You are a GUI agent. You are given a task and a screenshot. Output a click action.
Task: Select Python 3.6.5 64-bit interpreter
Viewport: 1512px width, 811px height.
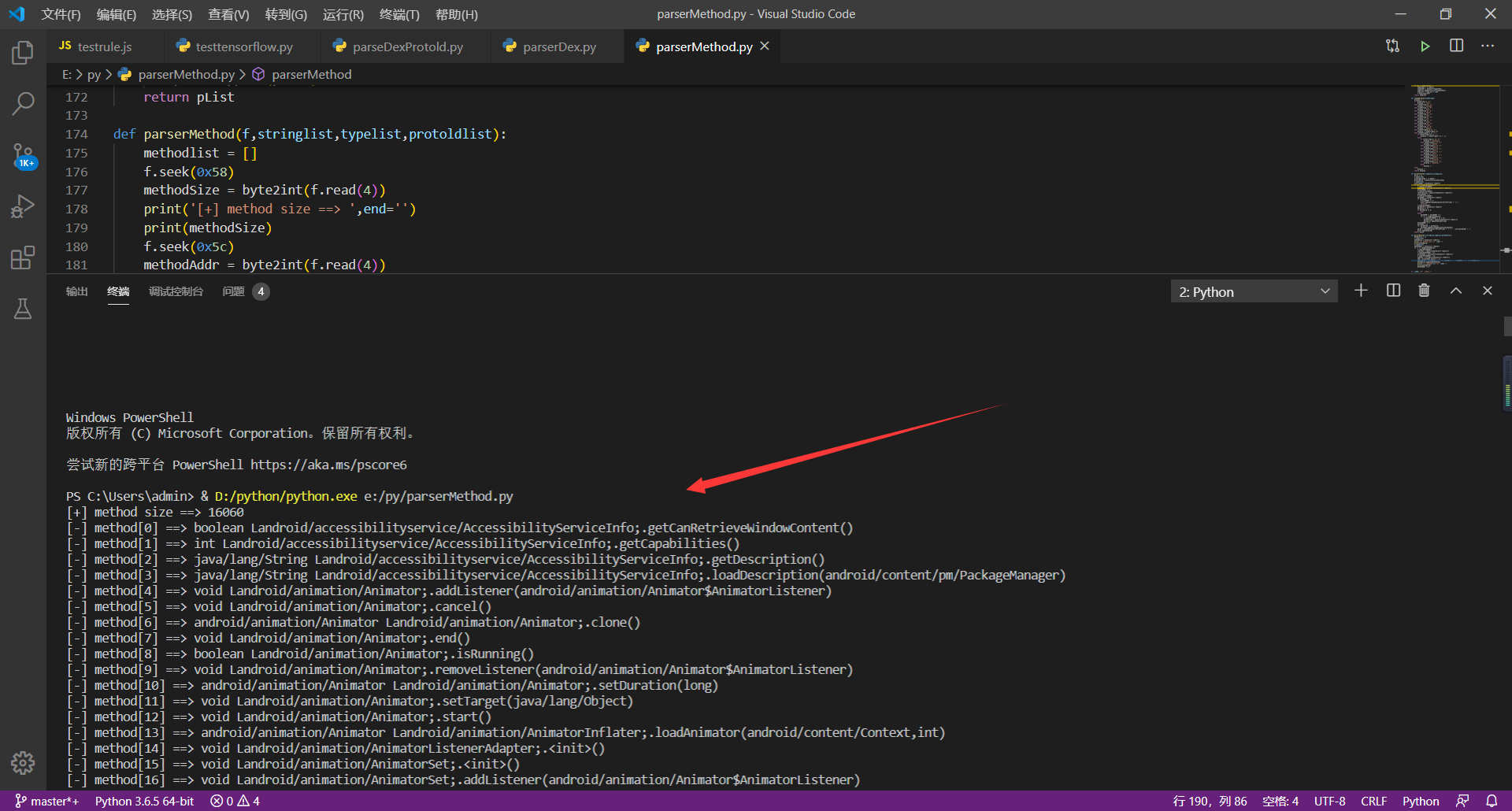145,801
